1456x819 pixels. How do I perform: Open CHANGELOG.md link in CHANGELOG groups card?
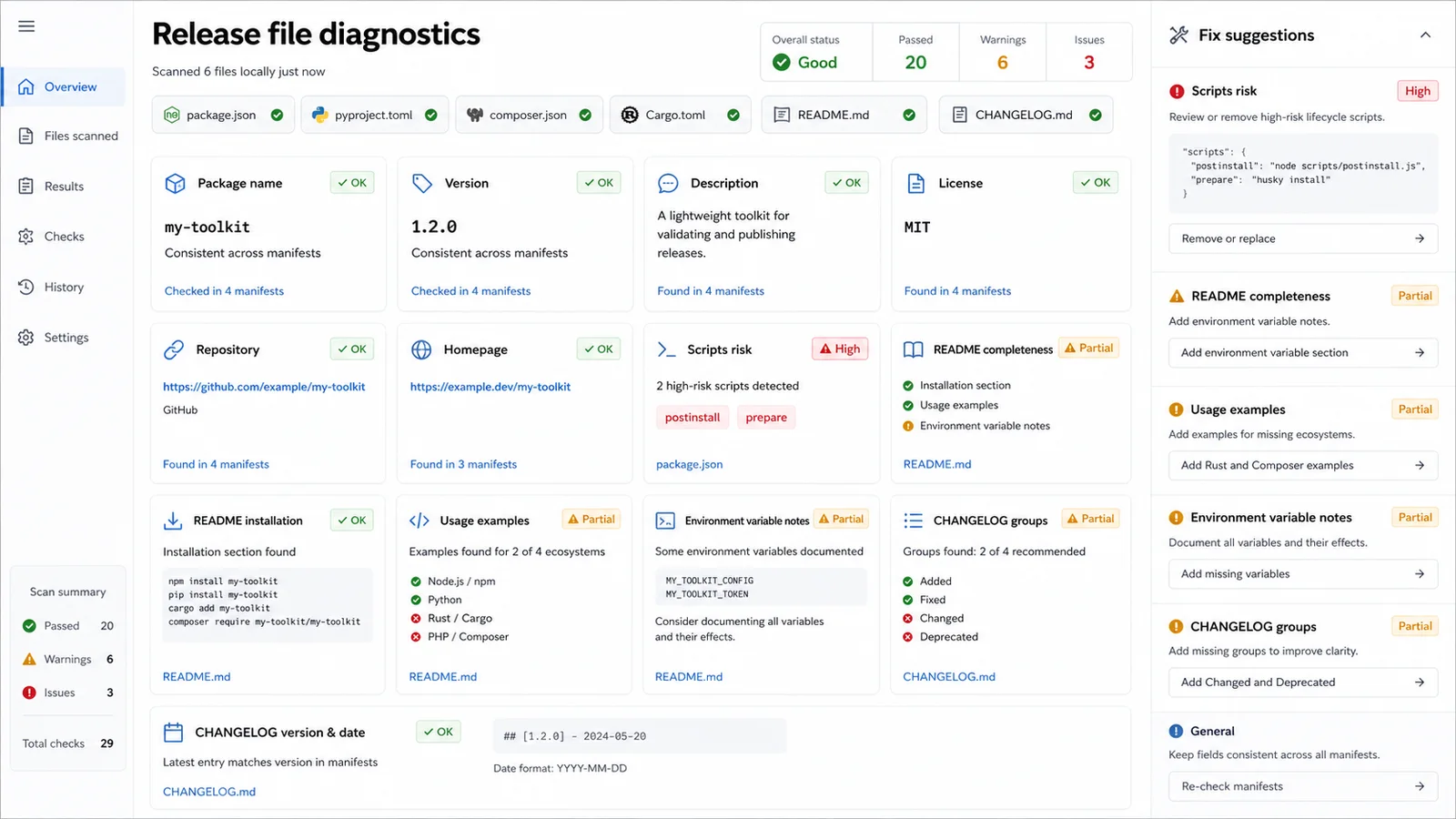coord(949,676)
